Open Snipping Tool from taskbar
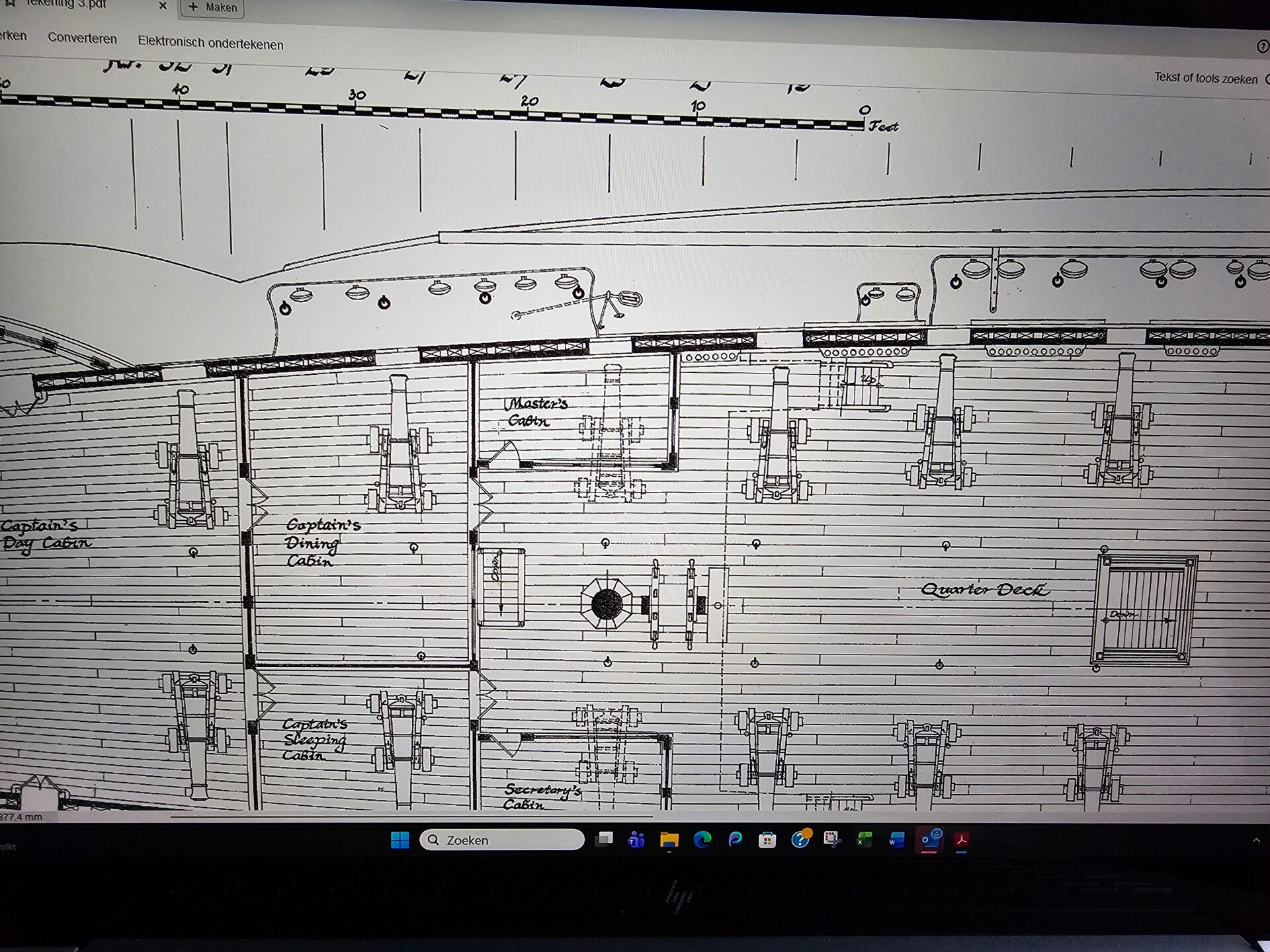Image resolution: width=1270 pixels, height=952 pixels. pyautogui.click(x=832, y=840)
